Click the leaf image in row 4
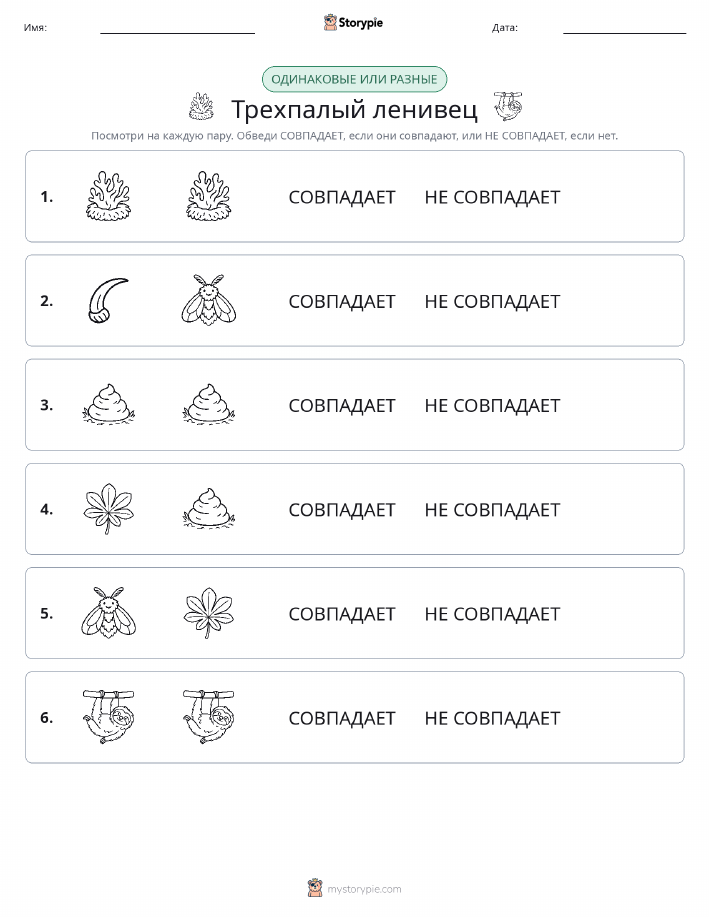Screen dimensions: 709x917 coord(108,508)
